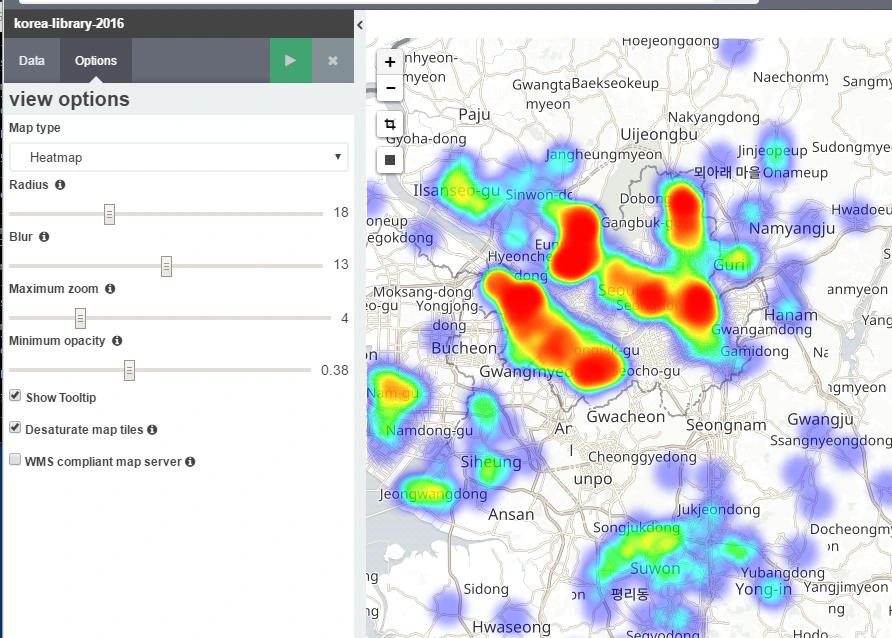Click the Bucheon label on the map

coord(464,348)
